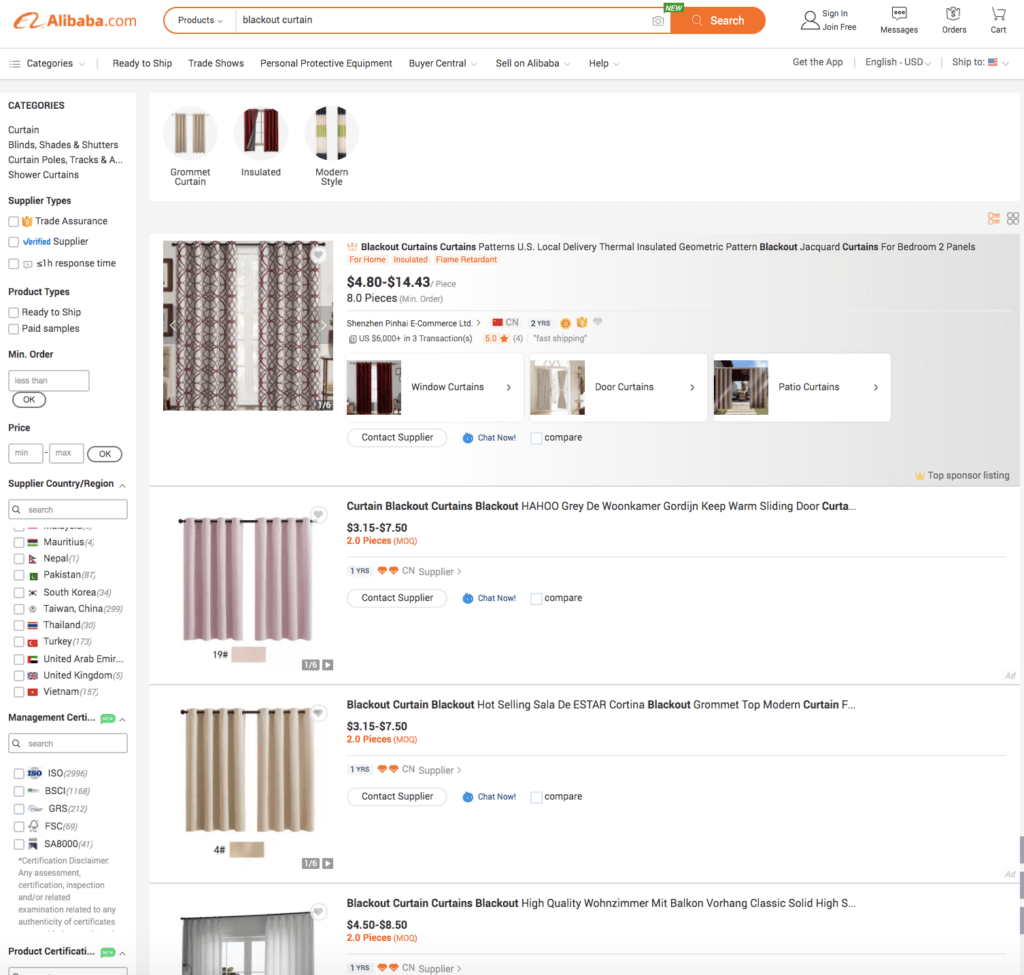This screenshot has width=1024, height=975.
Task: Open the Modern Style category thumbnail
Action: [331, 133]
